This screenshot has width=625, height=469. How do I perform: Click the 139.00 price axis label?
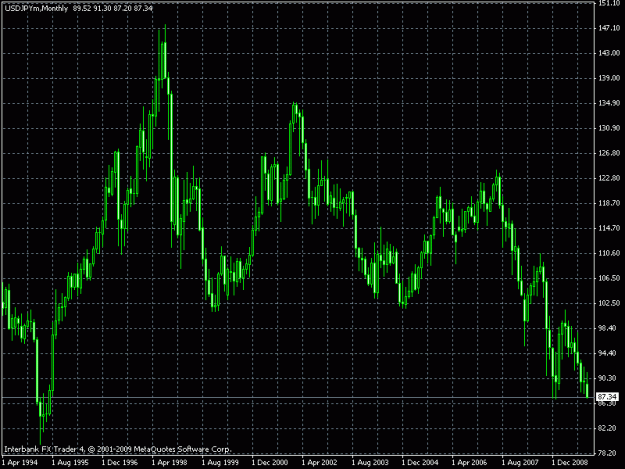click(609, 78)
